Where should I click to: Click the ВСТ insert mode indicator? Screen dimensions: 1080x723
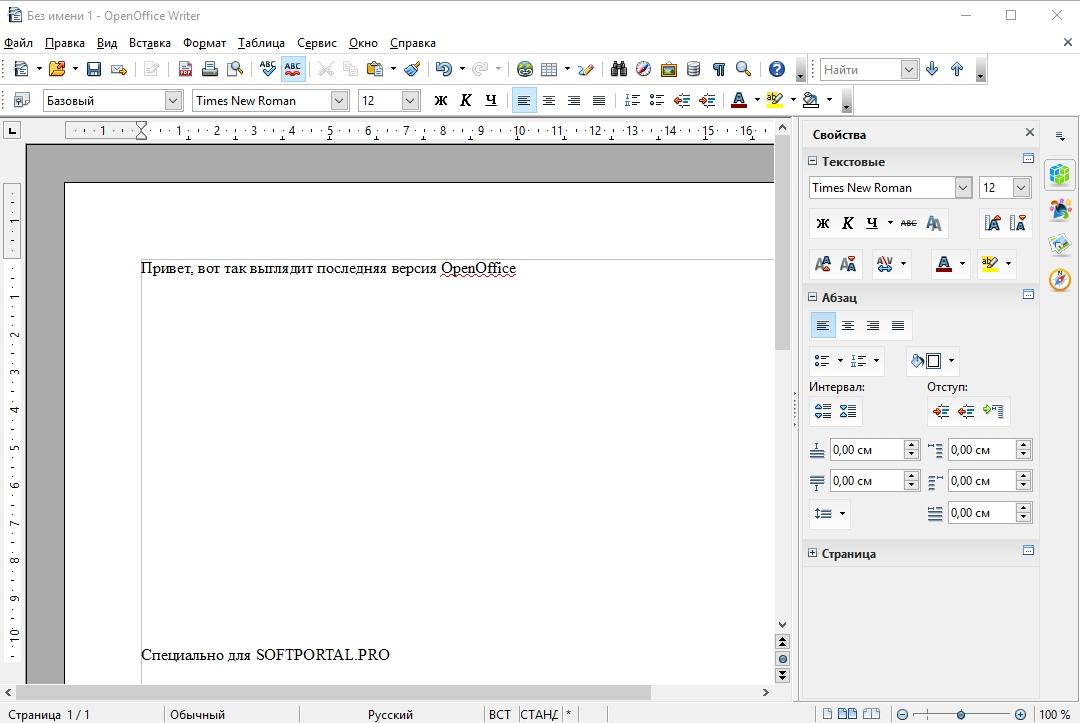pos(499,714)
